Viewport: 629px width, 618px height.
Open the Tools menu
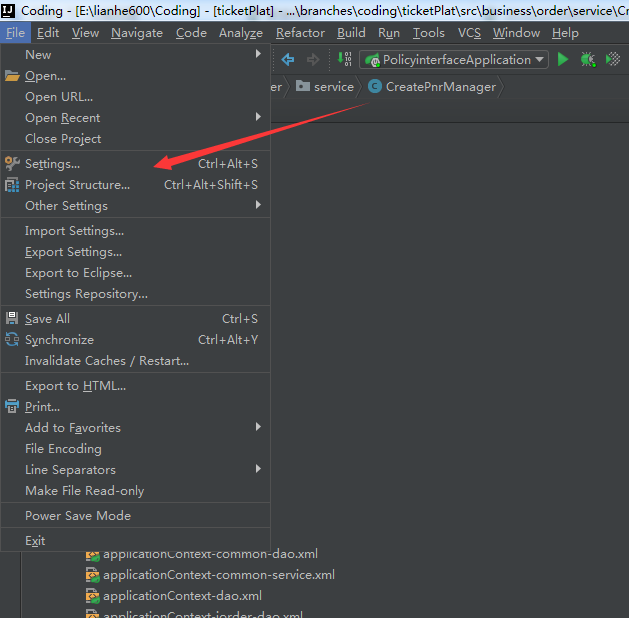428,33
